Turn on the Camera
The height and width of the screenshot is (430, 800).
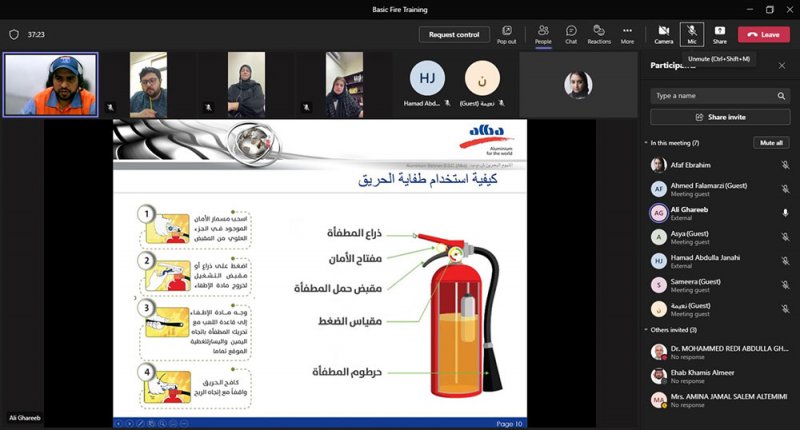pos(664,35)
